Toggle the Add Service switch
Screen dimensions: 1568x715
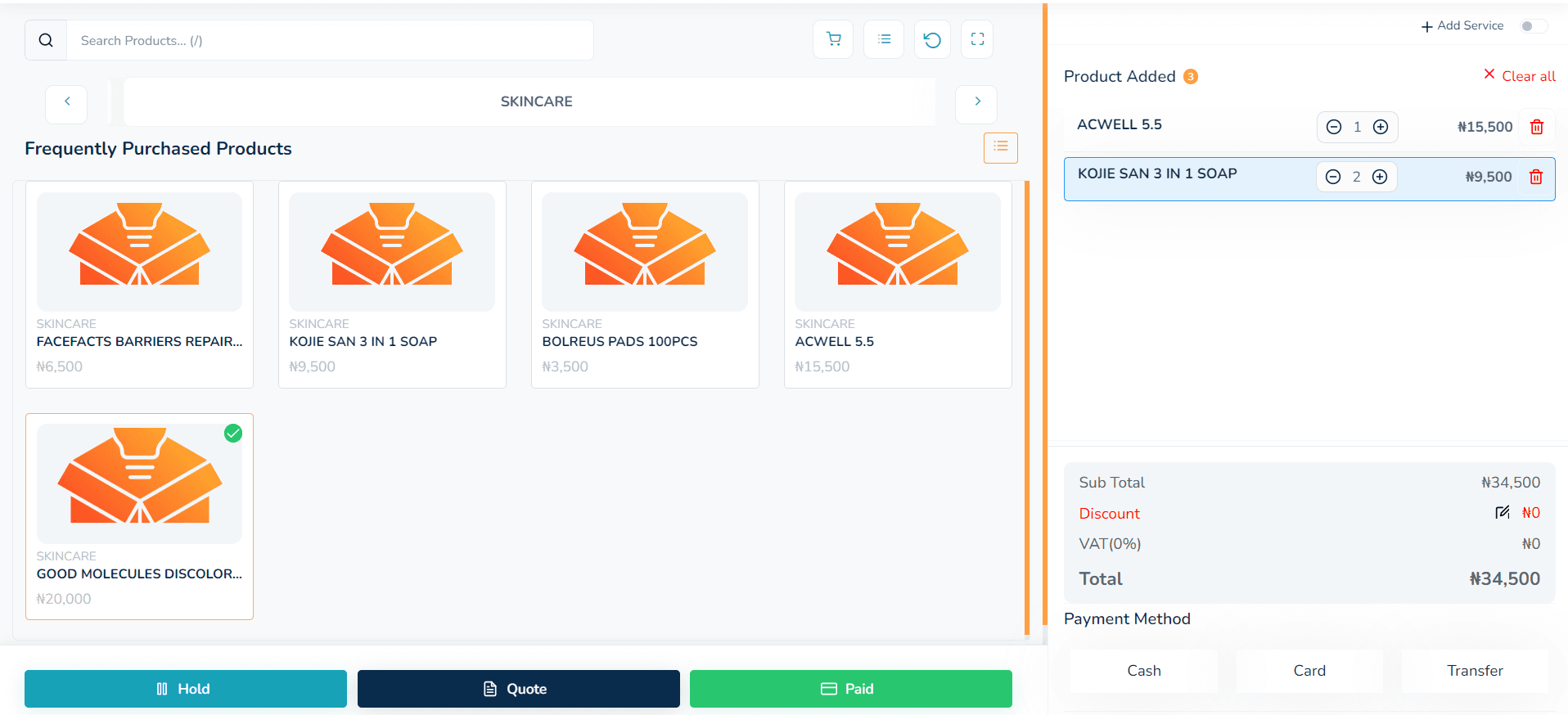1533,26
